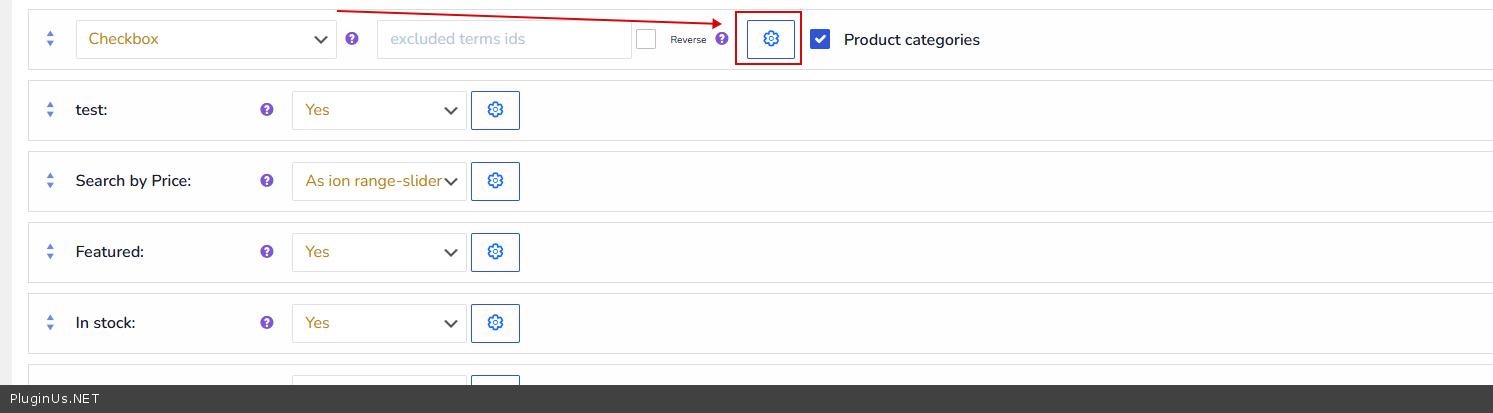Open the In stock Yes dropdown
The image size is (1493, 413).
(379, 323)
